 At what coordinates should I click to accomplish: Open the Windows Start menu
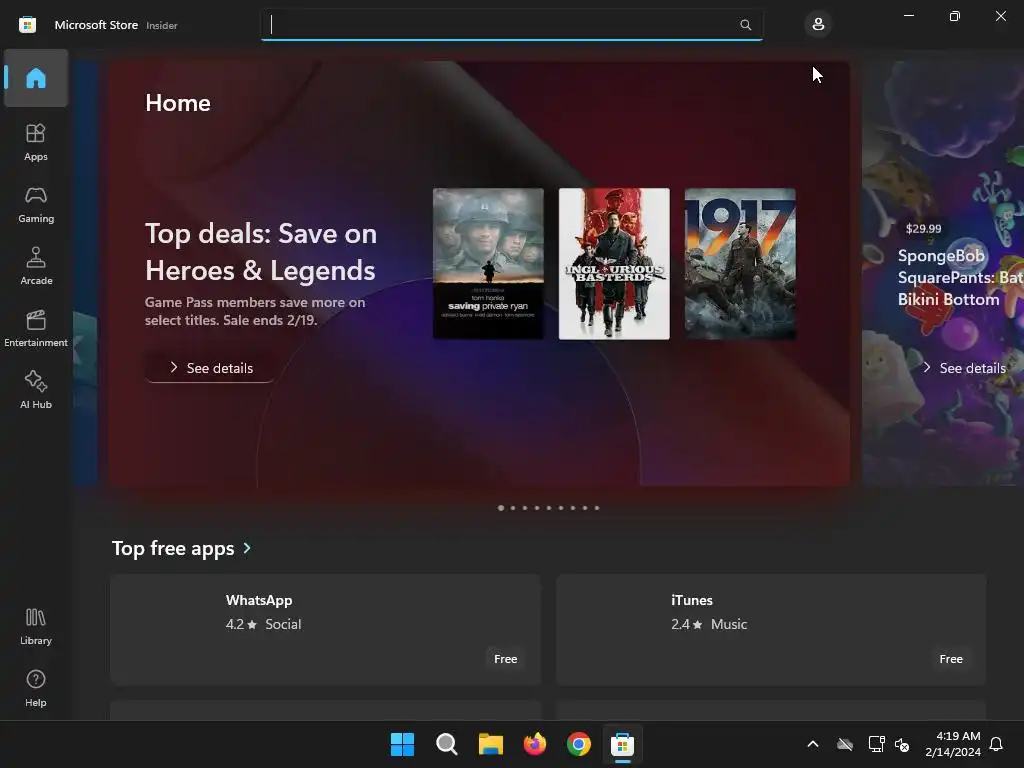click(402, 744)
